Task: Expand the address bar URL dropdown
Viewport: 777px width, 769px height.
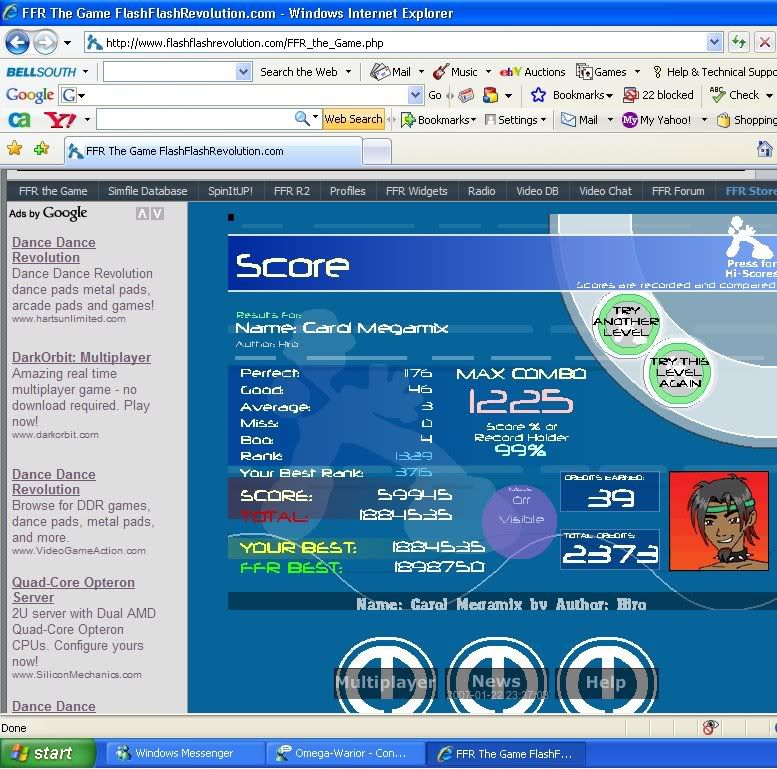Action: coord(714,43)
